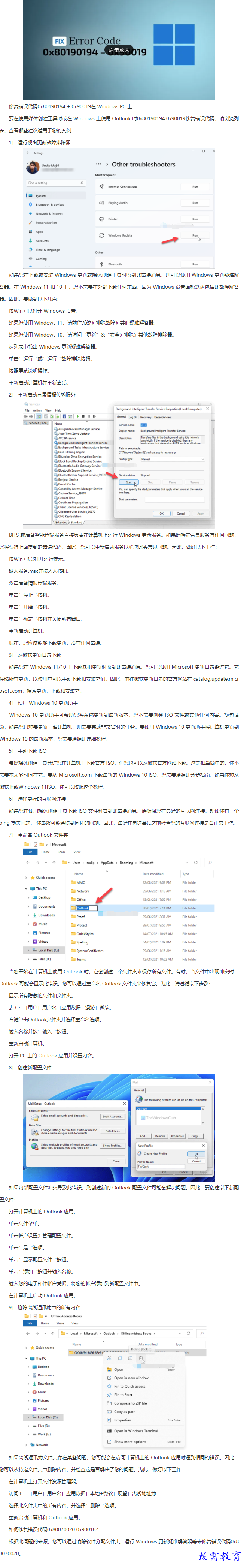Choose Open in Windows Terminal from context menu
This screenshot has width=244, height=1568.
click(x=136, y=1431)
